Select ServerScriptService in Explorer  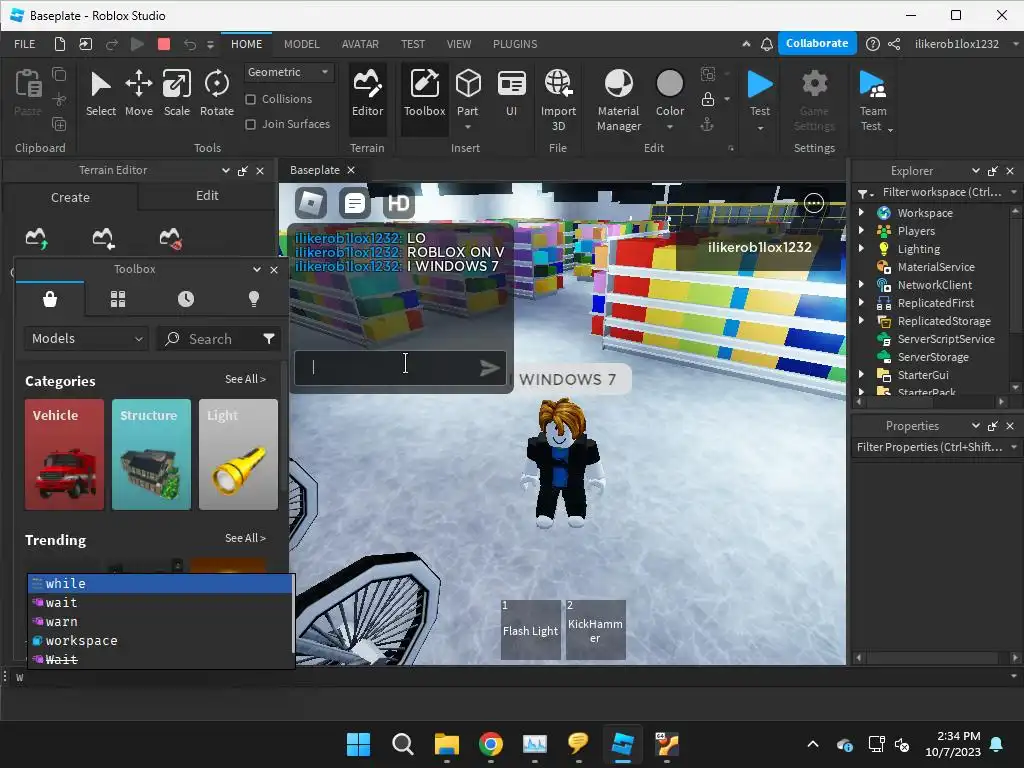[945, 338]
